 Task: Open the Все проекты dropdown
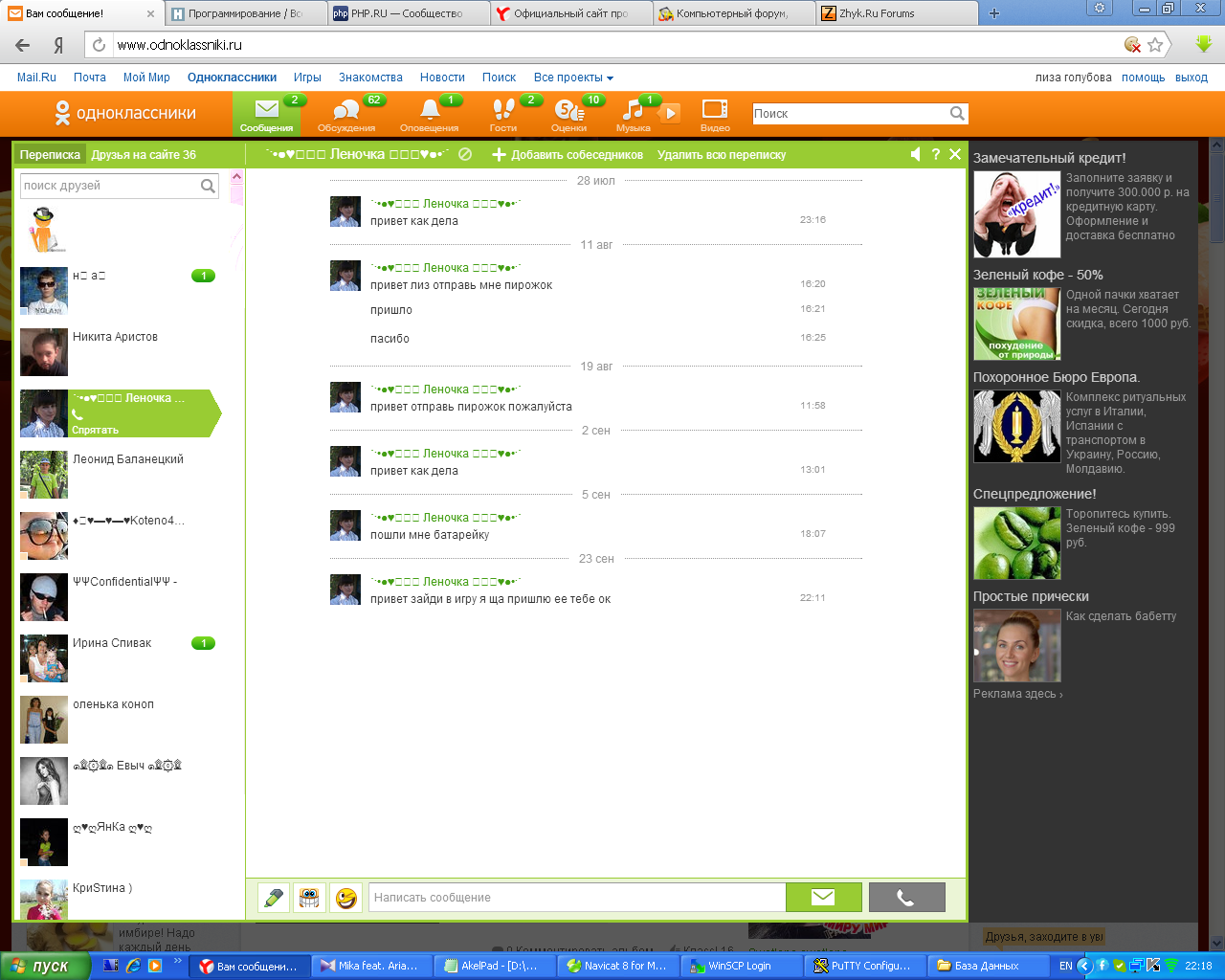573,78
